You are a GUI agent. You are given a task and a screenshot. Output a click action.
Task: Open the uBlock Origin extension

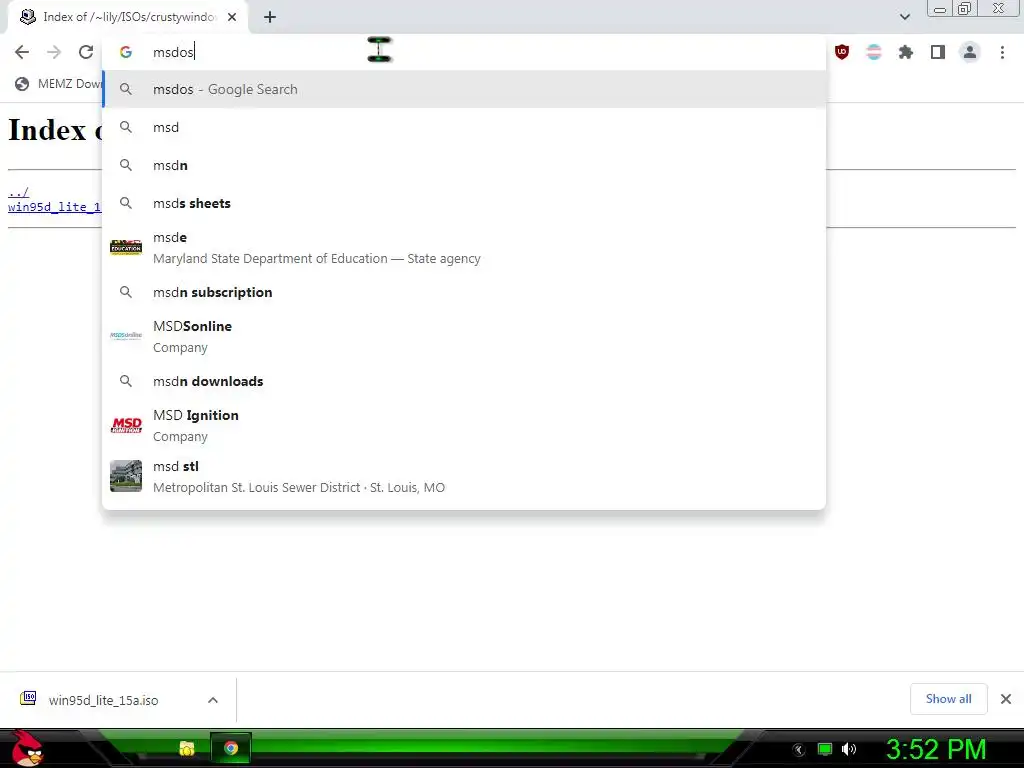[842, 52]
